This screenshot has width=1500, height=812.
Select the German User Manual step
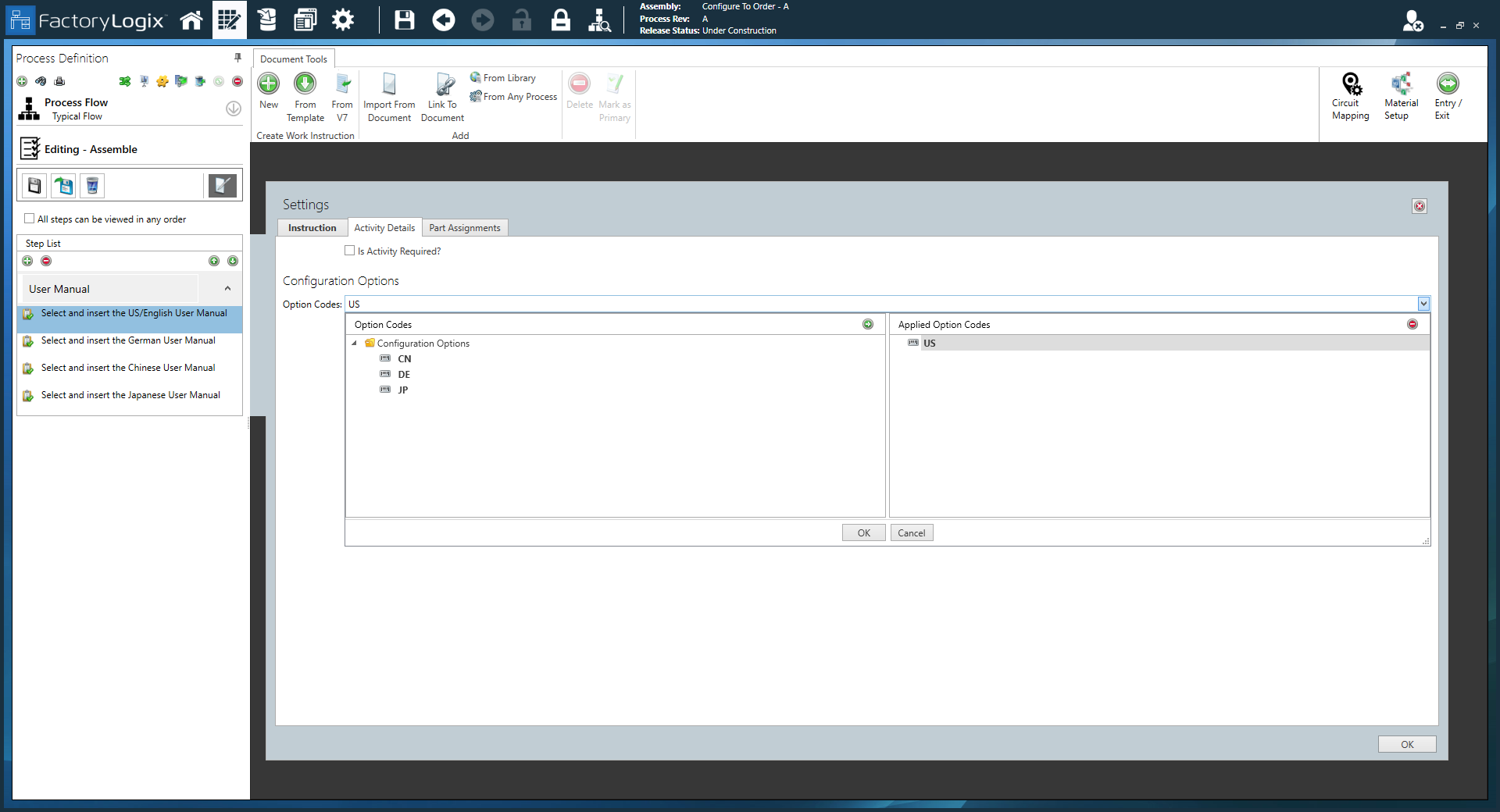click(x=127, y=340)
